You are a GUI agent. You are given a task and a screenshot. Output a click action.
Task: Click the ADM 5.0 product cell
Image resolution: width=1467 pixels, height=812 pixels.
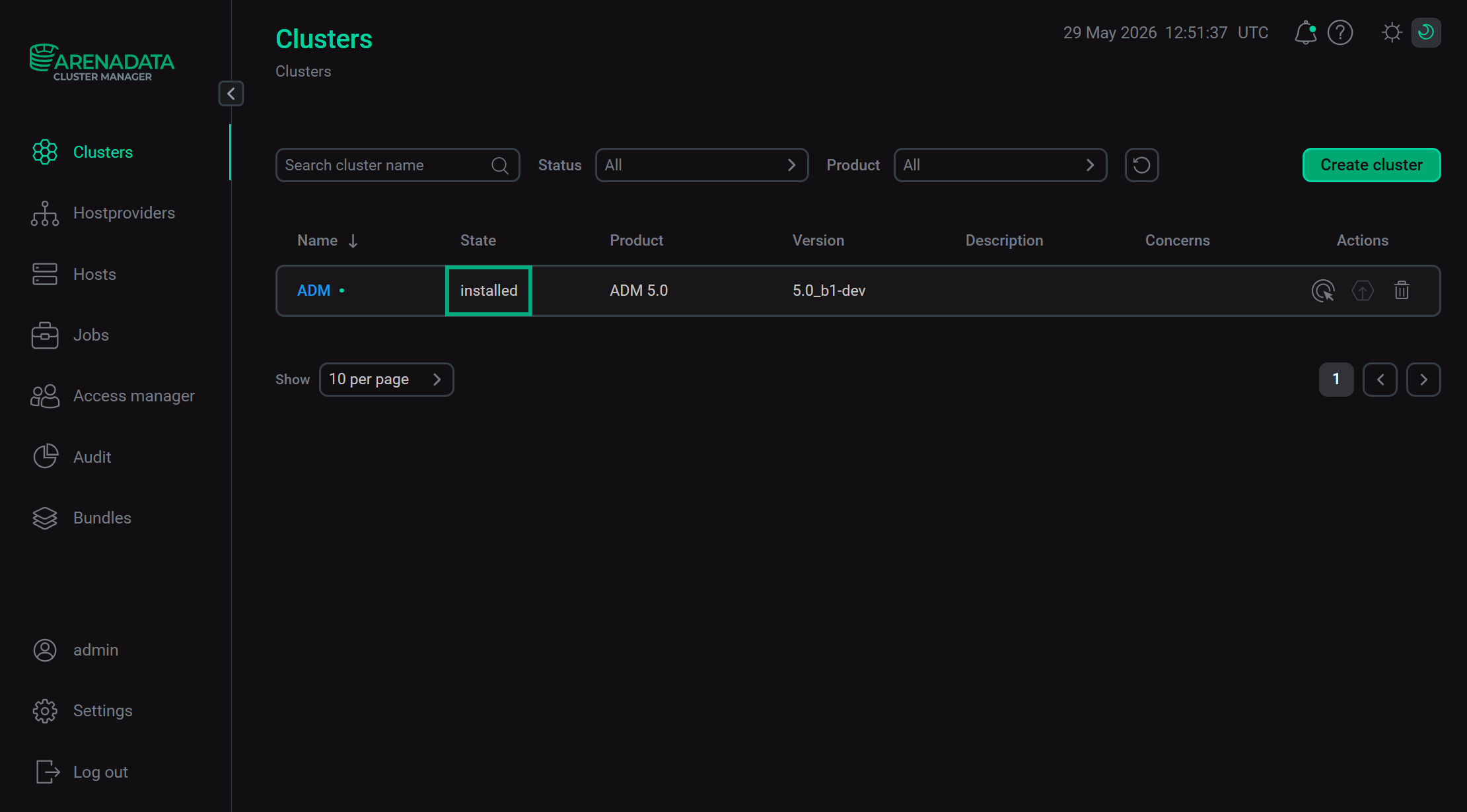639,290
